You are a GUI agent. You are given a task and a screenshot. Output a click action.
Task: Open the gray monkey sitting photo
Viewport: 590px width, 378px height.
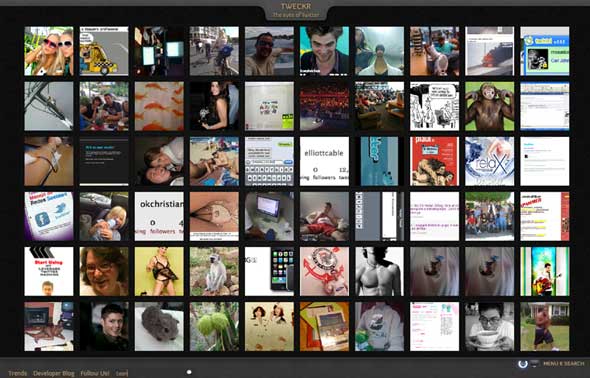pyautogui.click(x=214, y=272)
